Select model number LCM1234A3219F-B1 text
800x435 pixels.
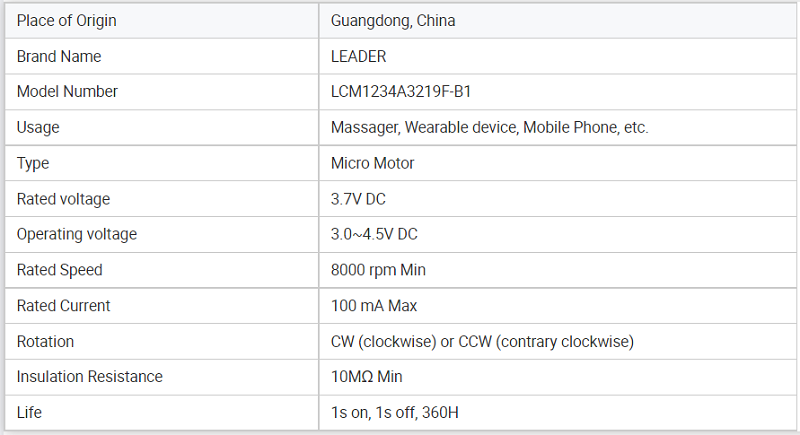point(401,92)
